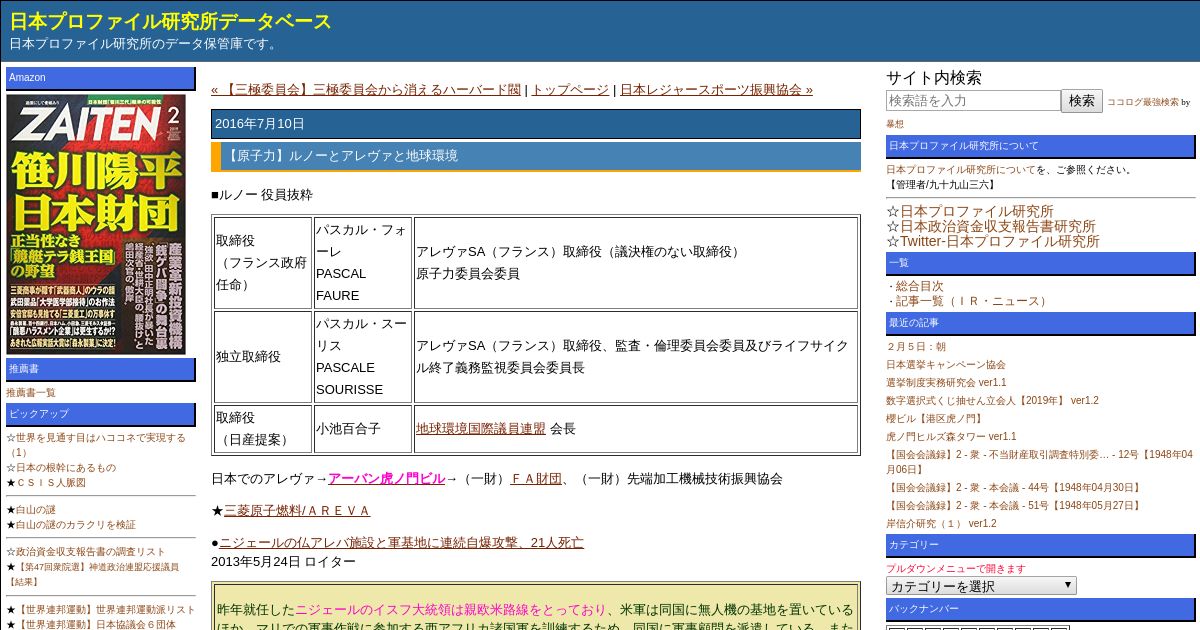Open the ＦＡ財団 link
The height and width of the screenshot is (630, 1200).
tap(536, 478)
